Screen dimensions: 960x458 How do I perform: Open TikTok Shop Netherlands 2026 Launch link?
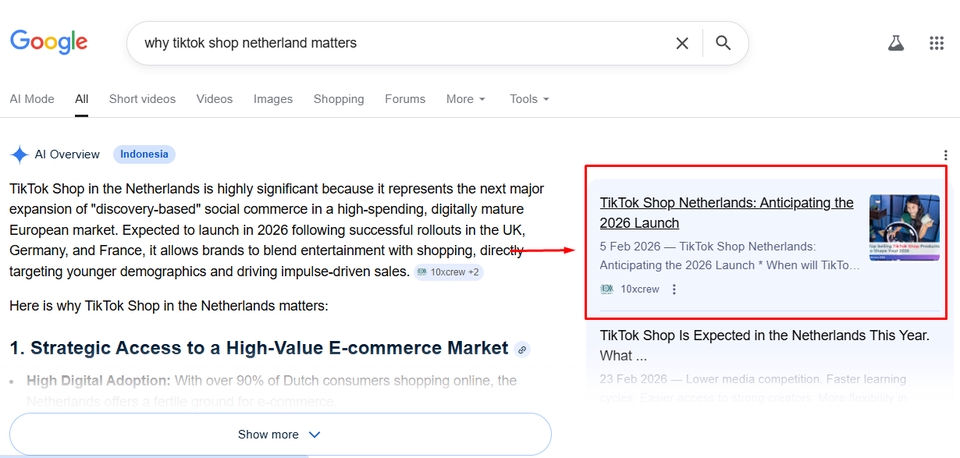[x=726, y=212]
